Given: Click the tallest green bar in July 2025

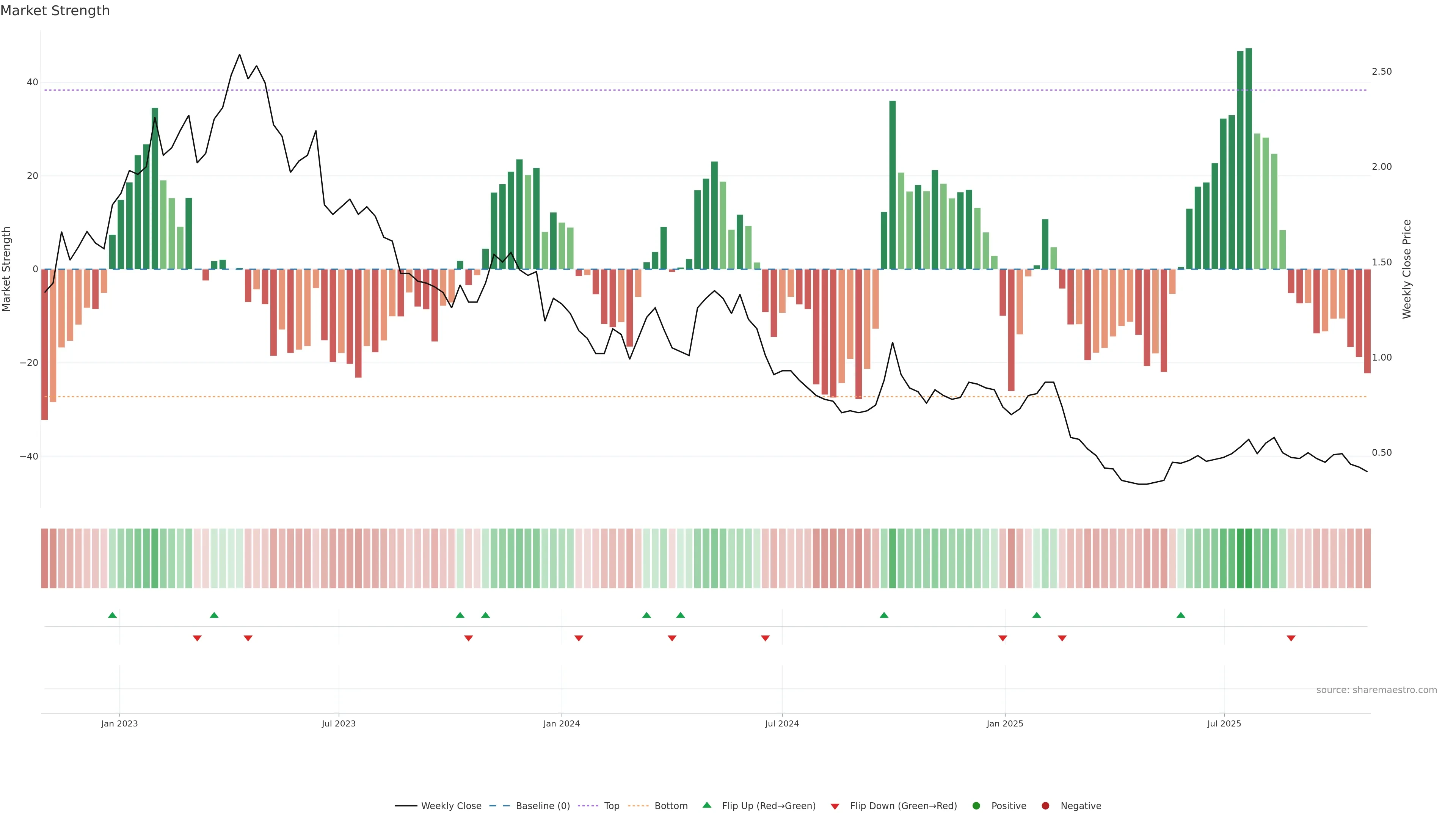Looking at the screenshot, I should [x=1249, y=158].
